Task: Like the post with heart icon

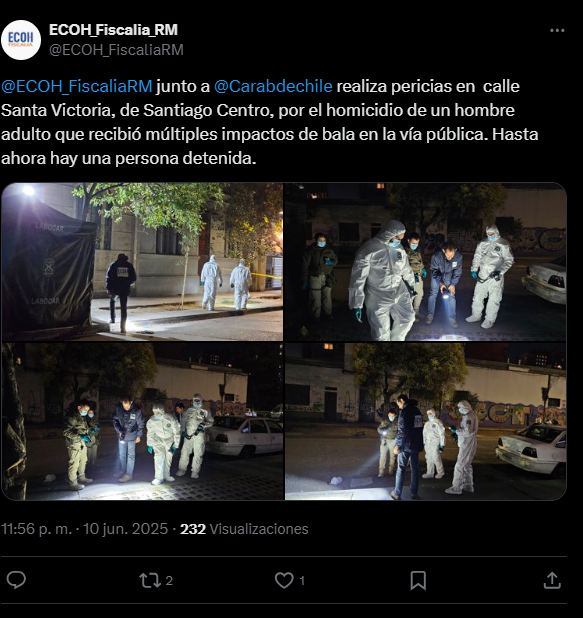Action: point(284,580)
